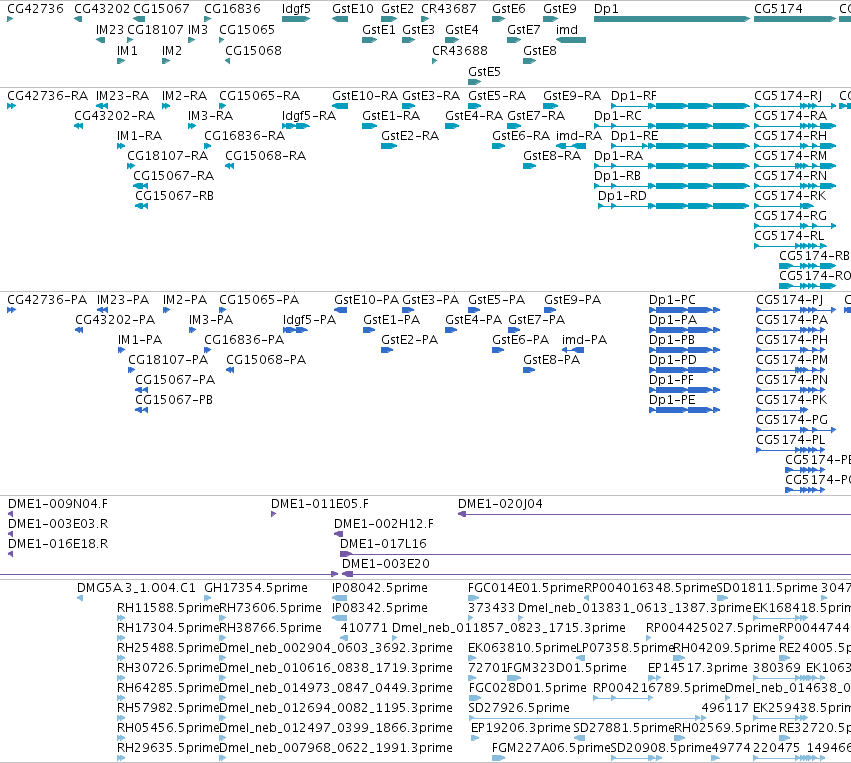Click the EP19206.3prime EST label
Viewport: 851px width, 763px height.
(x=520, y=728)
